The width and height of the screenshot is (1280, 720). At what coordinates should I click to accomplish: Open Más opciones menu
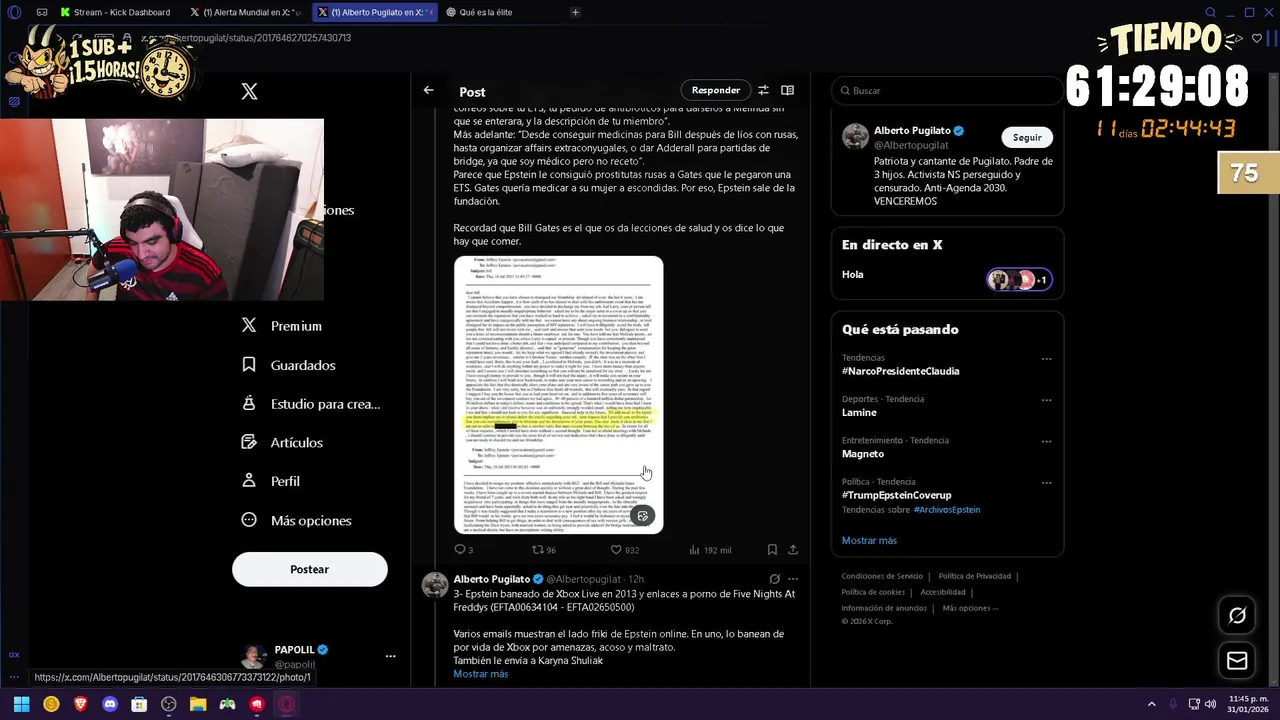297,520
